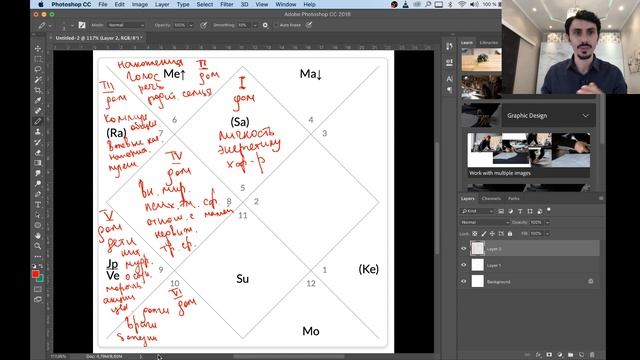The image size is (640, 360).
Task: Select the Clone Stamp tool
Action: coord(38,131)
